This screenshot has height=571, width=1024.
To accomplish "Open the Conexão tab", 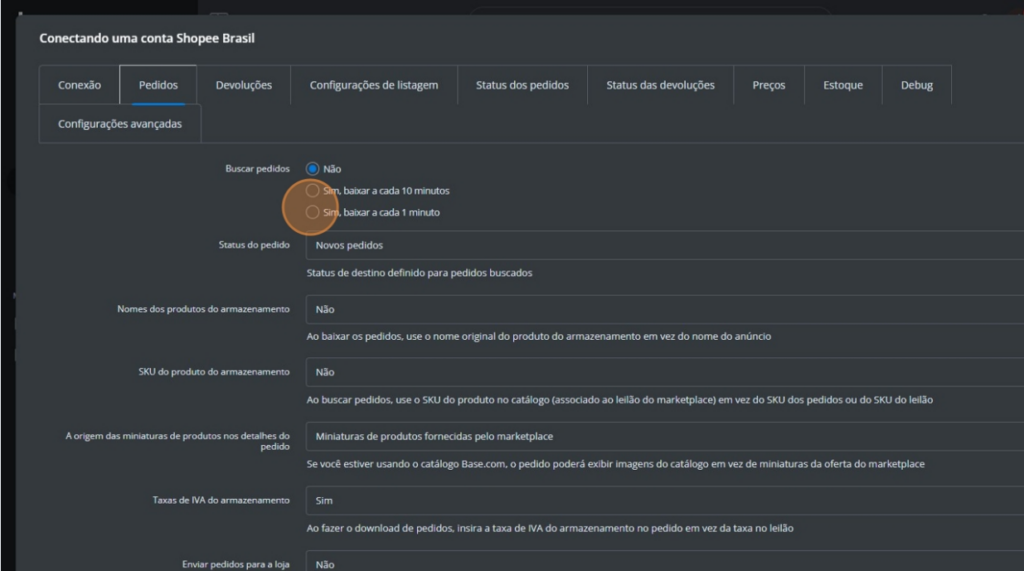I will (x=79, y=85).
